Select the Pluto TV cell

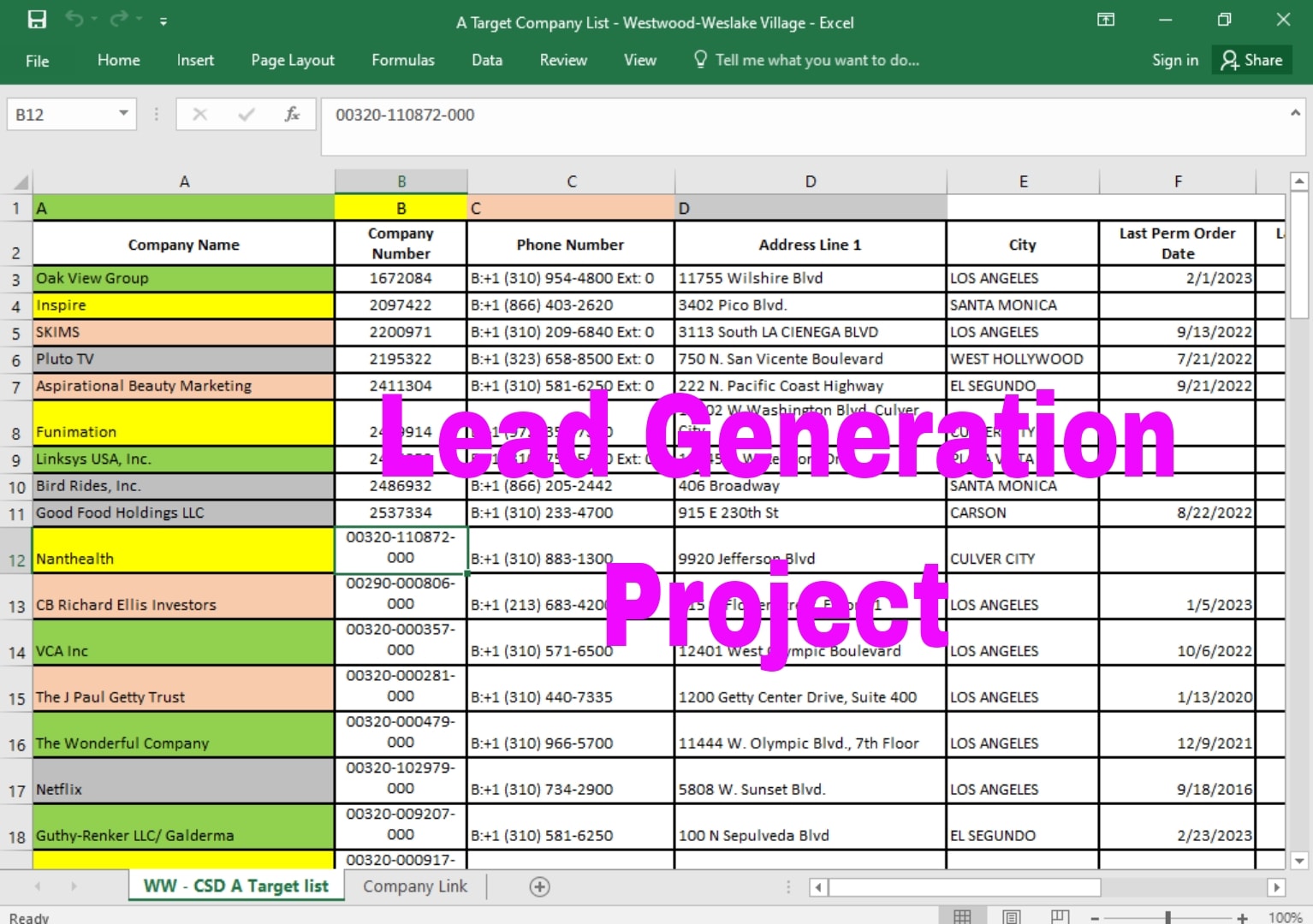point(184,359)
